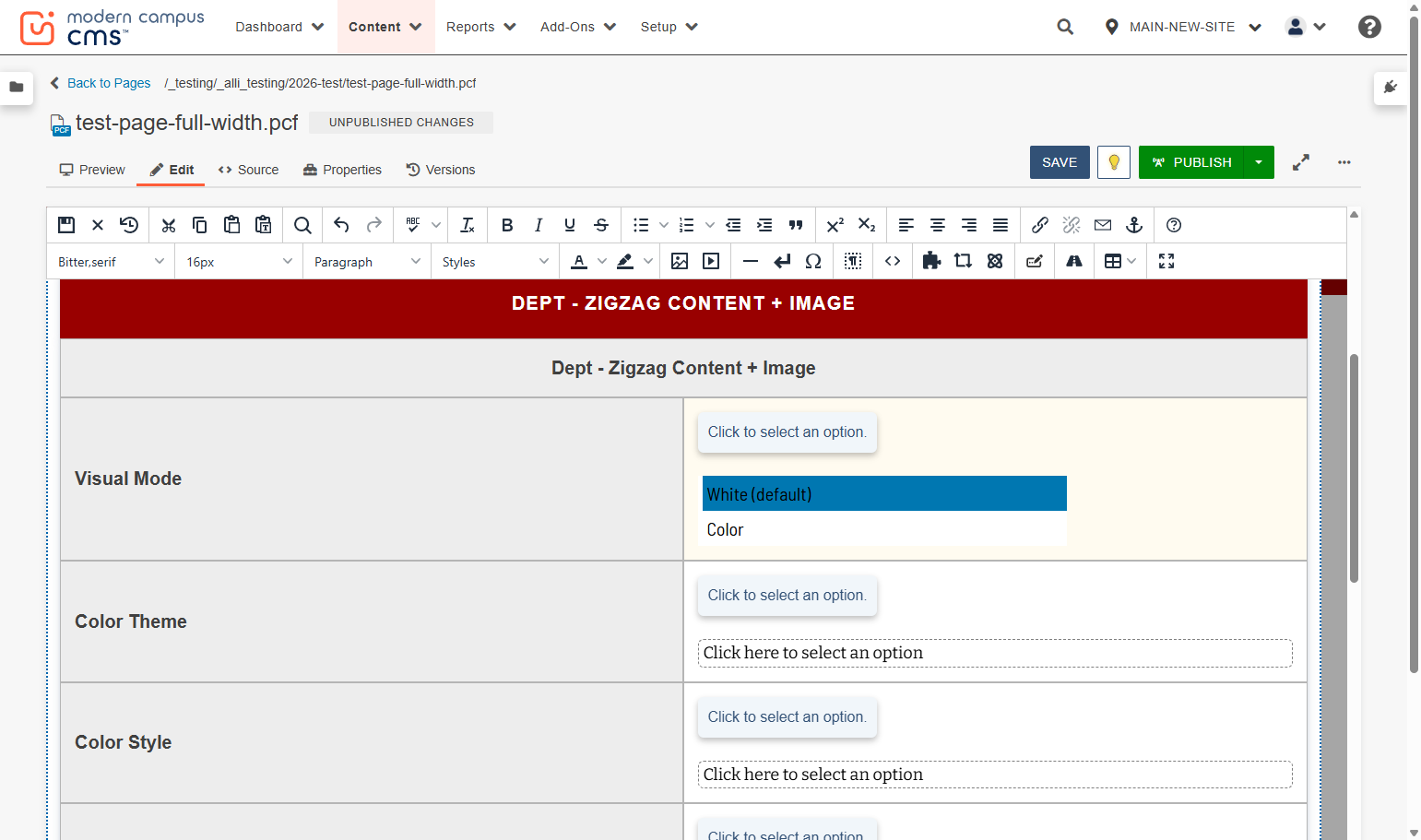Toggle center text alignment
Viewport: 1421px width, 840px height.
pos(938,225)
